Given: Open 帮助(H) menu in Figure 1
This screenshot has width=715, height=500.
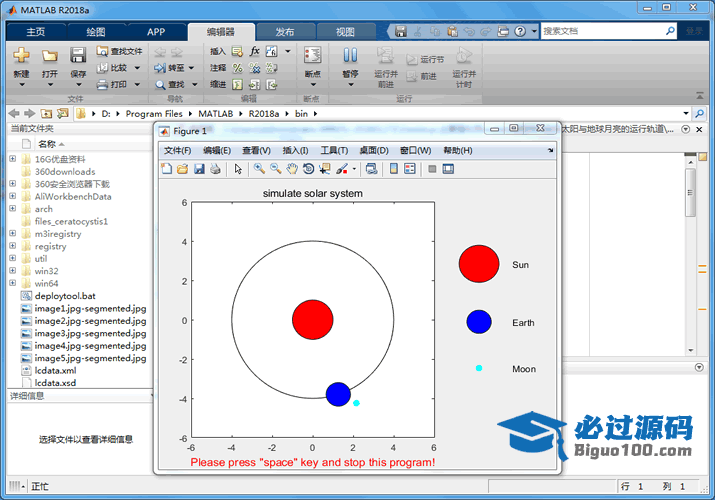Looking at the screenshot, I should click(458, 150).
